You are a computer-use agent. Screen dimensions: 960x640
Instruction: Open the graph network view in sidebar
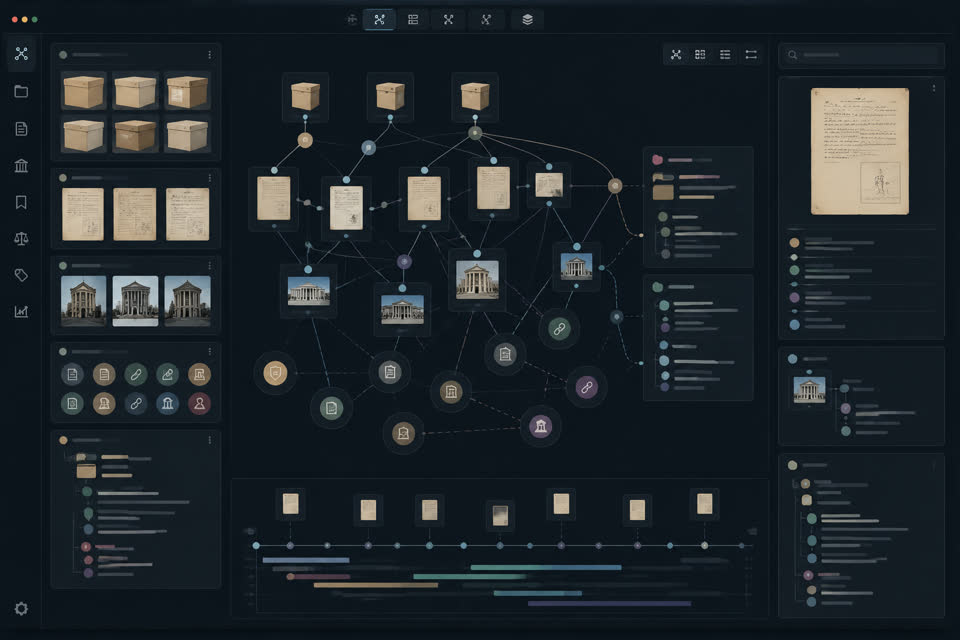[x=21, y=54]
